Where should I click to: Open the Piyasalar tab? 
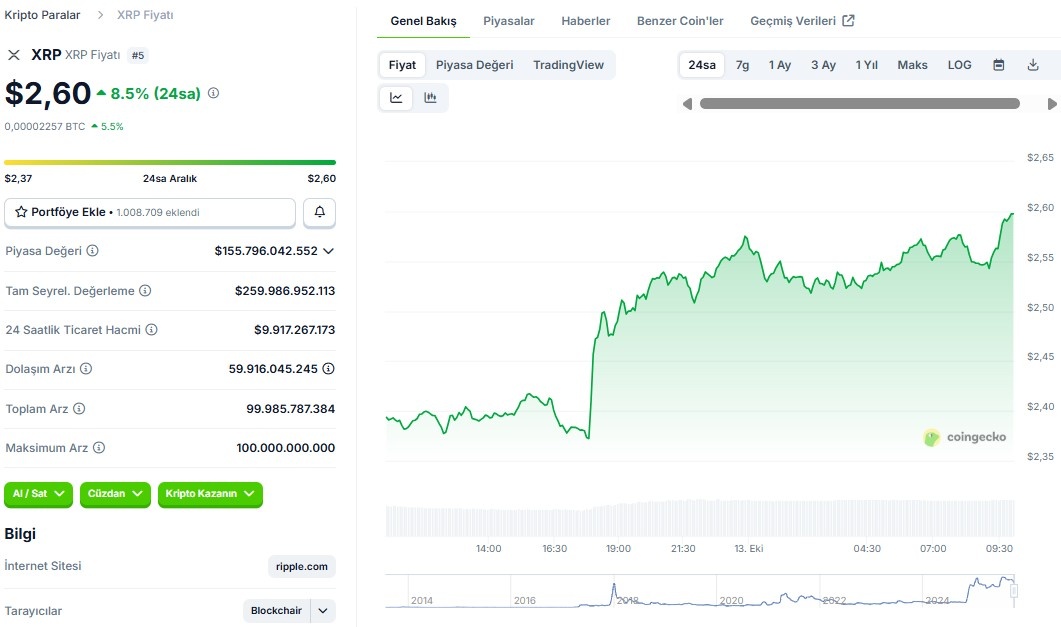(x=509, y=21)
